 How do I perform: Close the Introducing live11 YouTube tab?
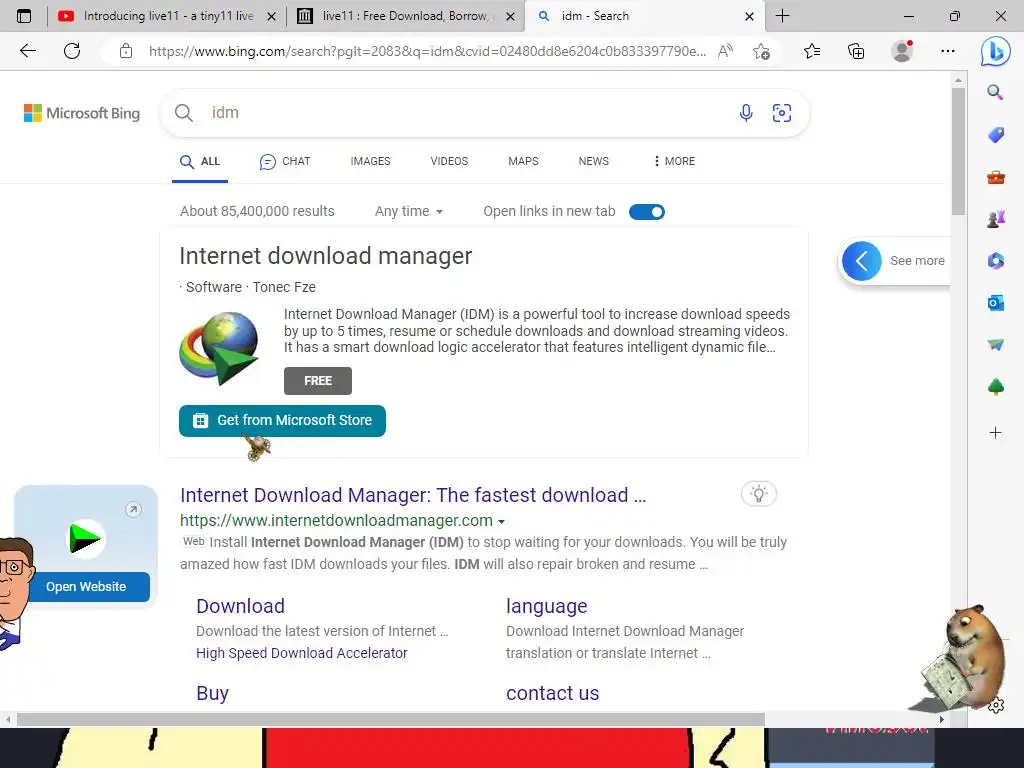pos(272,17)
